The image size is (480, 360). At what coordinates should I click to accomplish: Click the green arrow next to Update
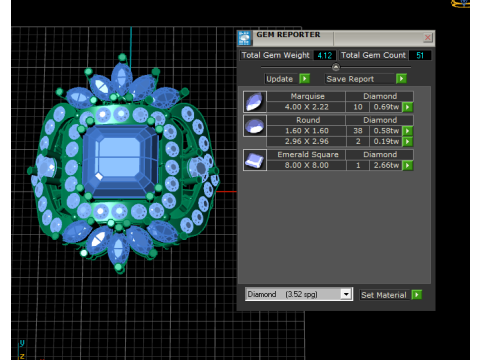(304, 79)
